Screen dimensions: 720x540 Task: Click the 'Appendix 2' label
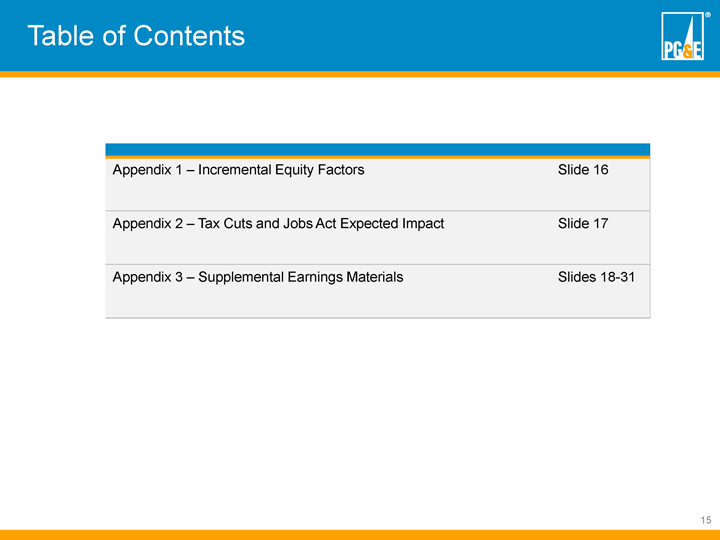(149, 223)
